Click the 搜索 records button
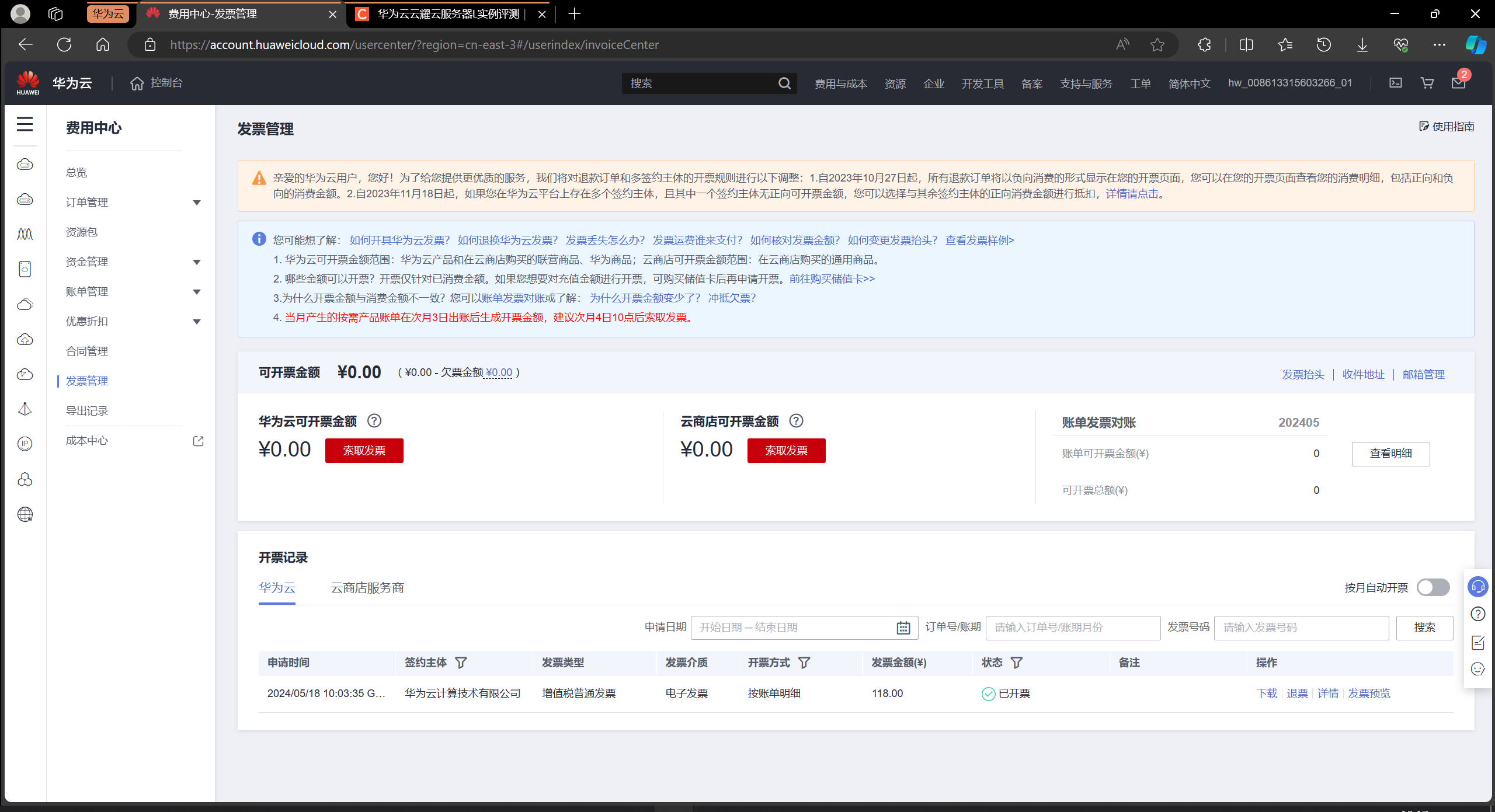This screenshot has width=1495, height=812. 1424,628
